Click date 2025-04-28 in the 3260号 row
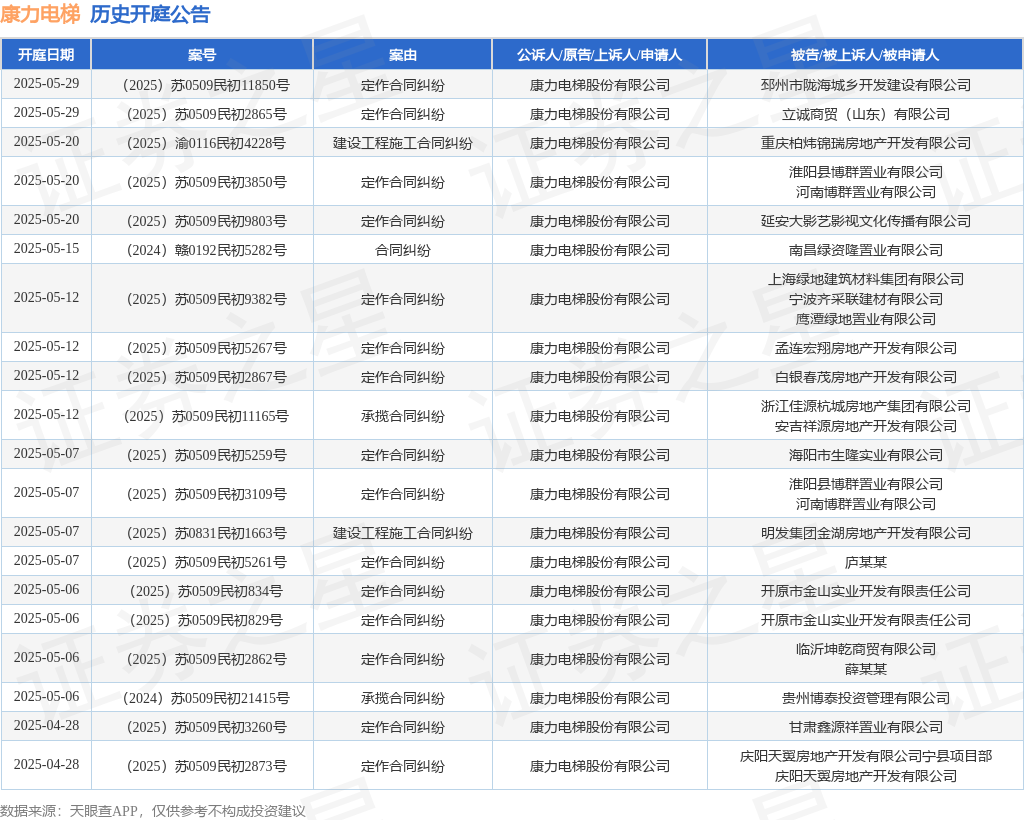Image resolution: width=1024 pixels, height=820 pixels. 46,726
